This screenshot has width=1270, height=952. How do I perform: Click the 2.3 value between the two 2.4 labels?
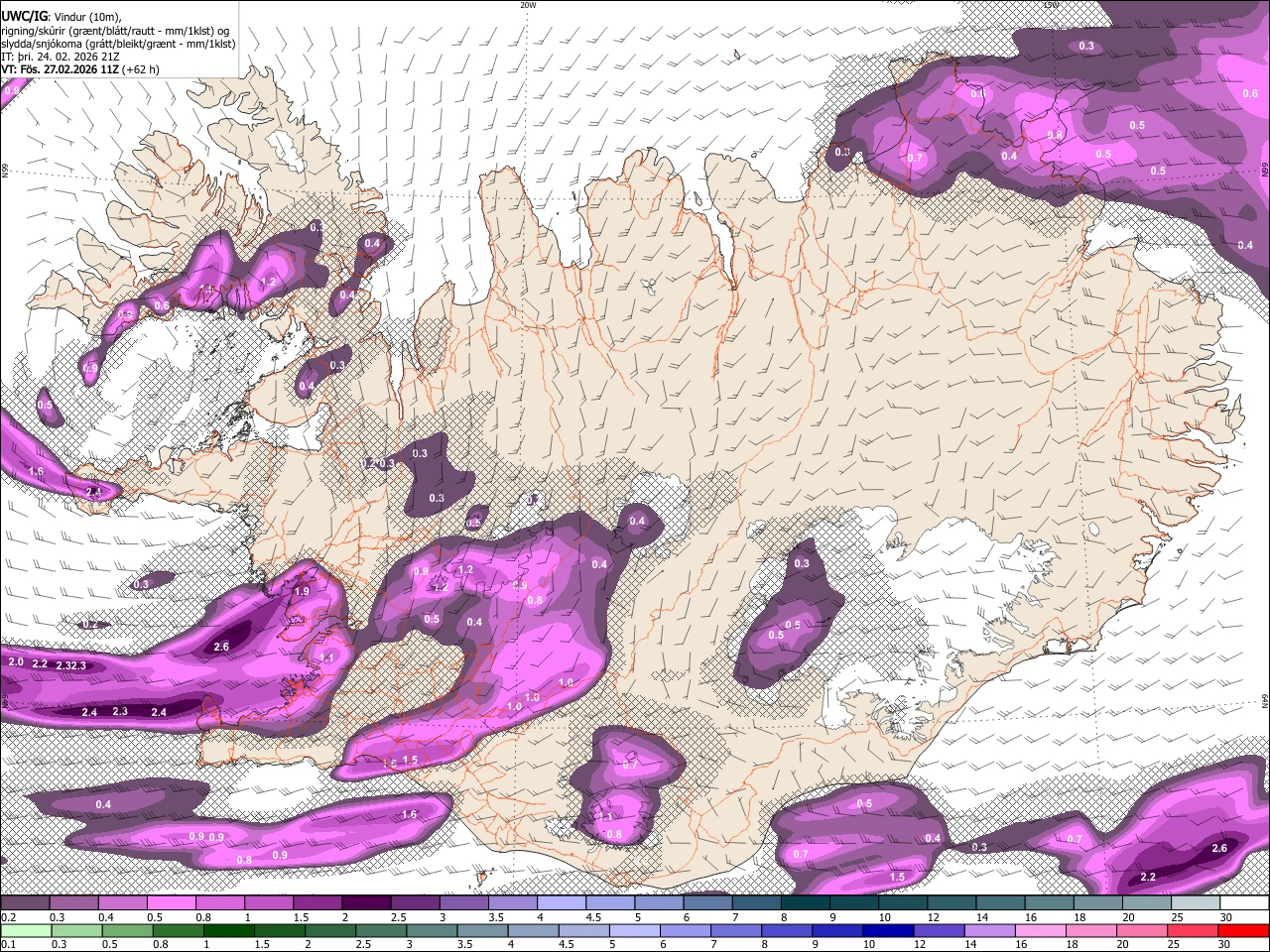[x=120, y=711]
